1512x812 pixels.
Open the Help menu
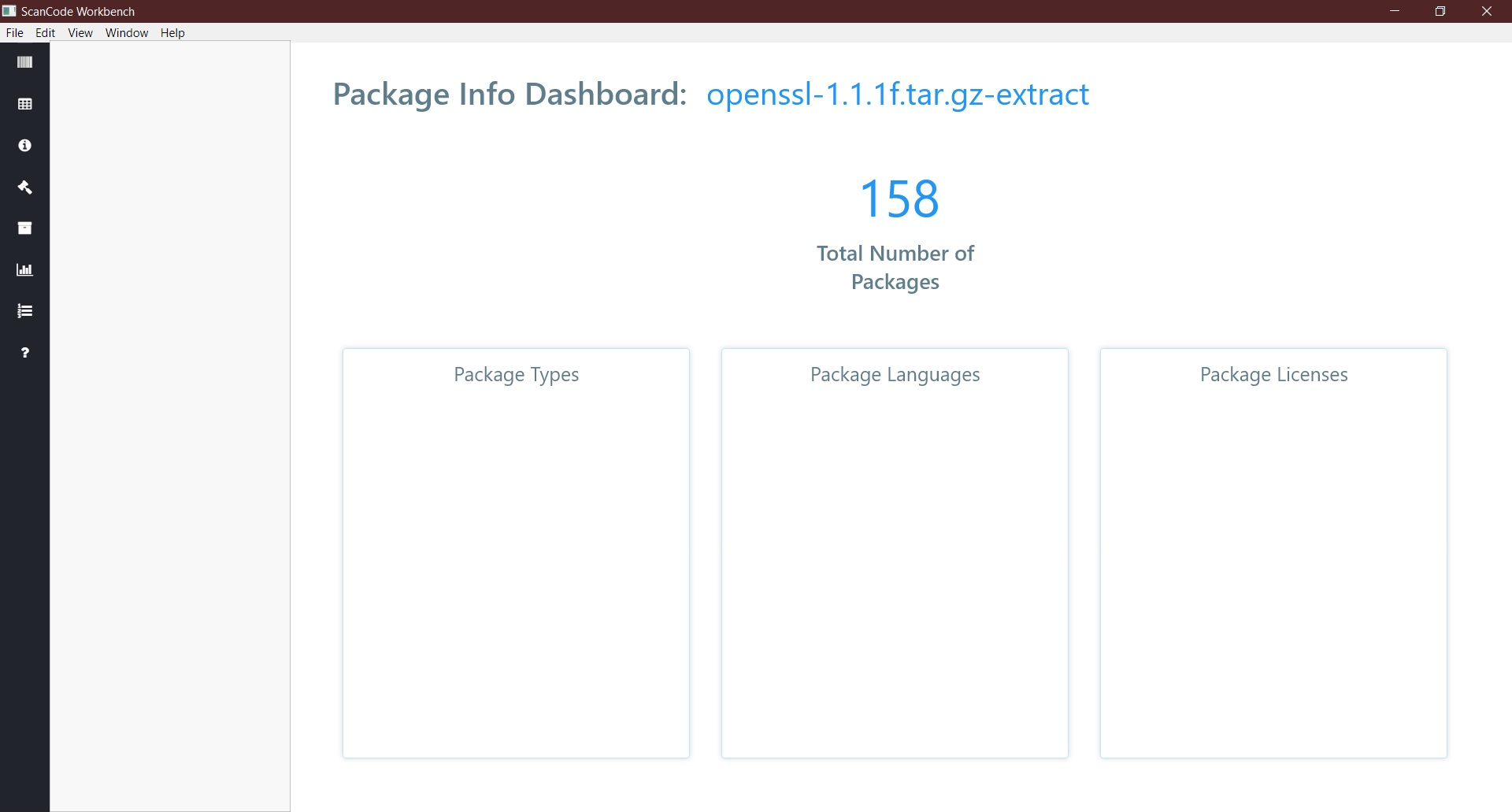coord(172,32)
